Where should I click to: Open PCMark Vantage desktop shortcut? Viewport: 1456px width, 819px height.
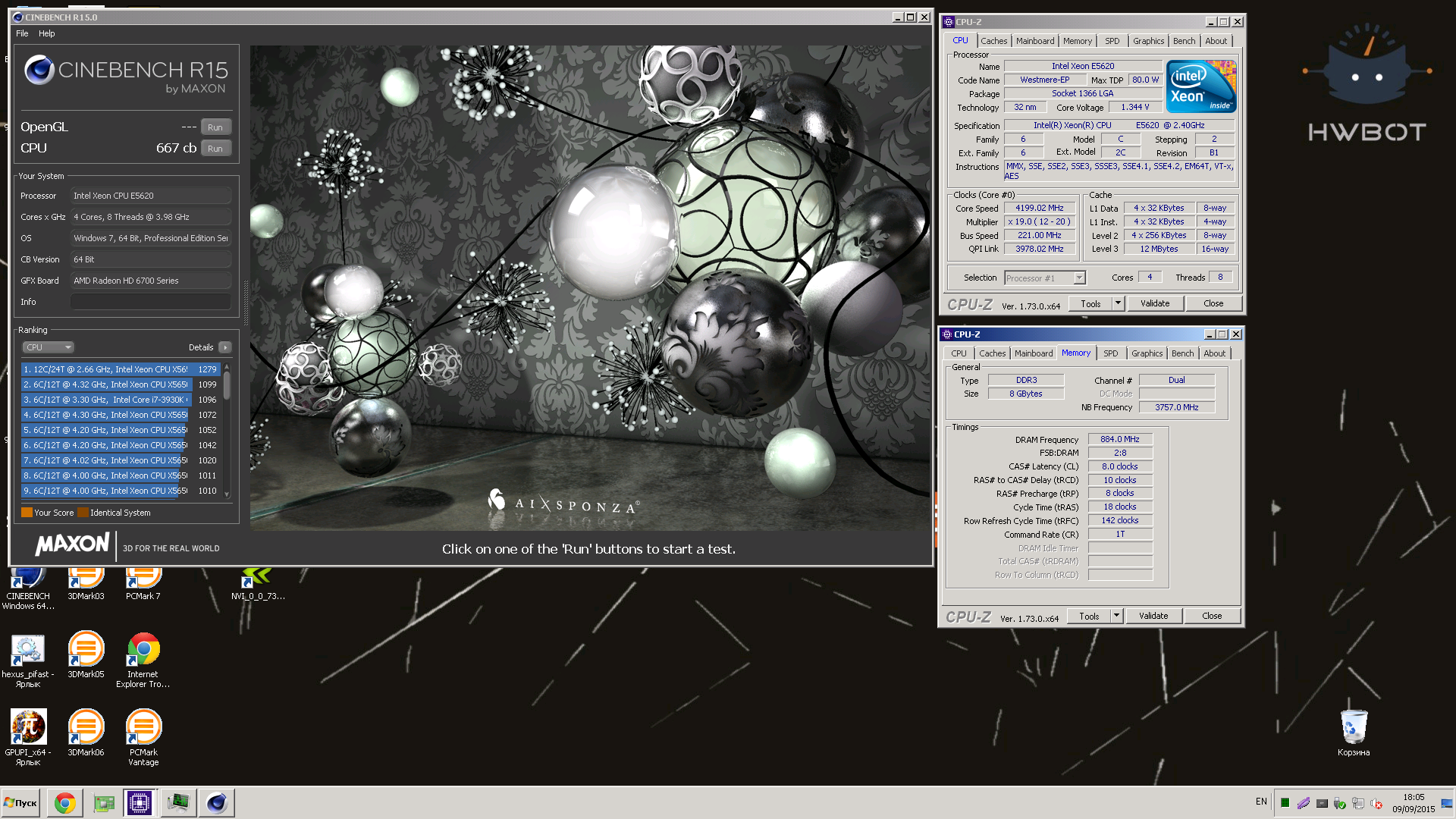pyautogui.click(x=143, y=738)
